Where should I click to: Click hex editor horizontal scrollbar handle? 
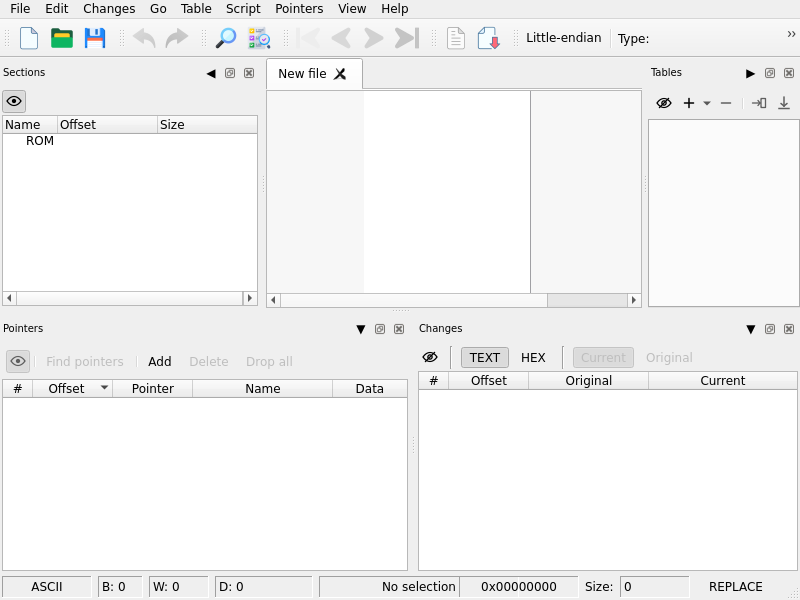414,300
